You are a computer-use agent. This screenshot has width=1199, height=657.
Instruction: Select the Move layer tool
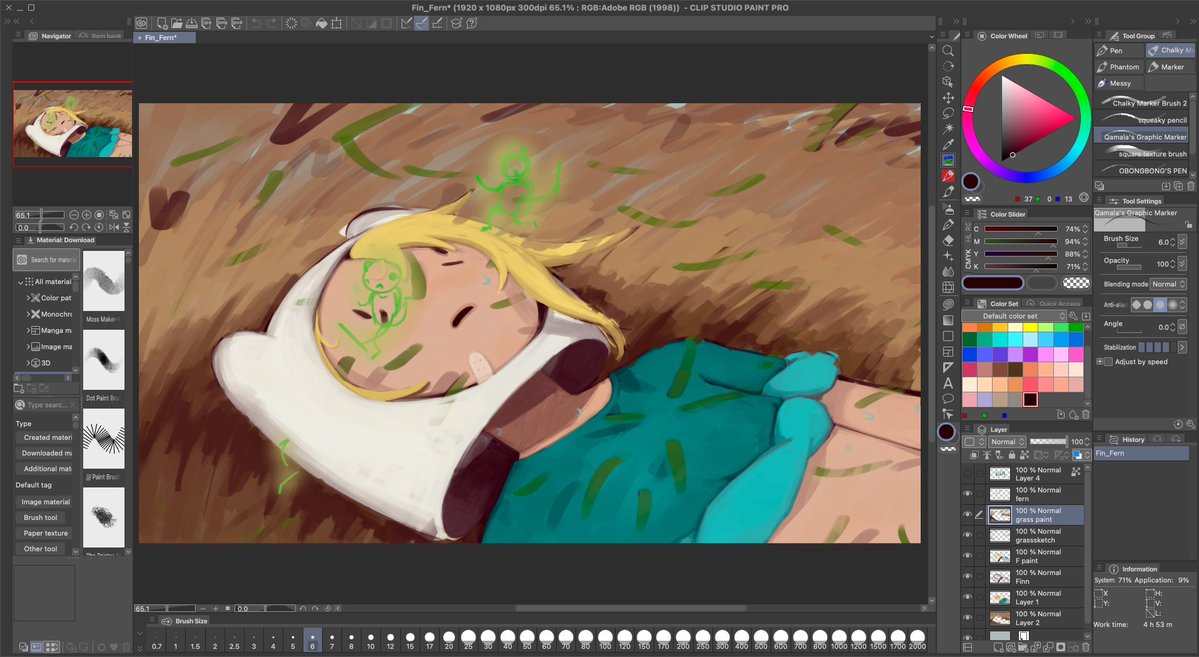[x=947, y=98]
